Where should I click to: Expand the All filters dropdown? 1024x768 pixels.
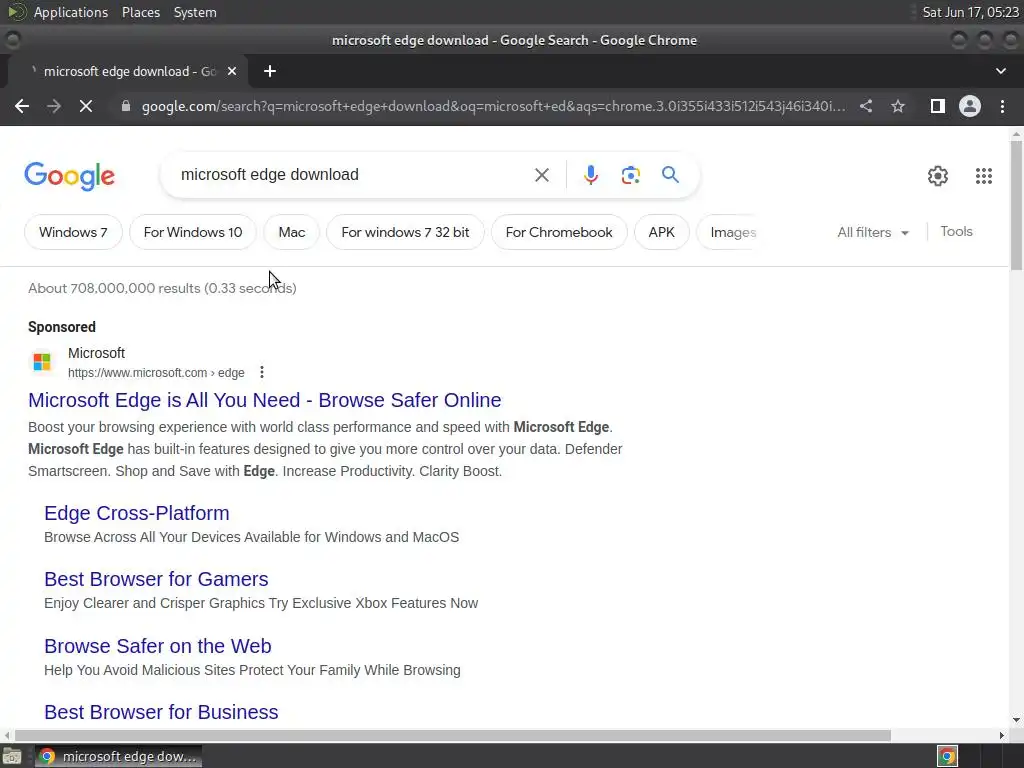(x=872, y=232)
